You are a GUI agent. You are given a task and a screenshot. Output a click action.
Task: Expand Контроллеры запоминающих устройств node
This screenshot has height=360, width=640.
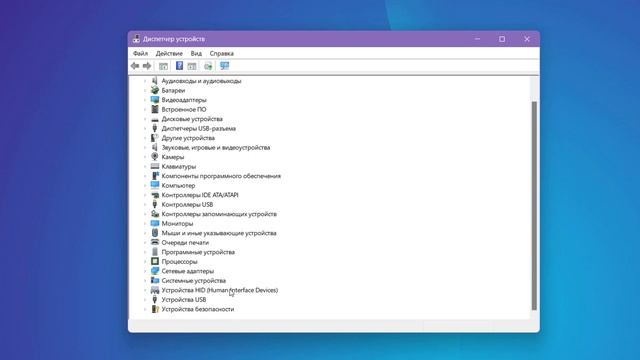[145, 214]
